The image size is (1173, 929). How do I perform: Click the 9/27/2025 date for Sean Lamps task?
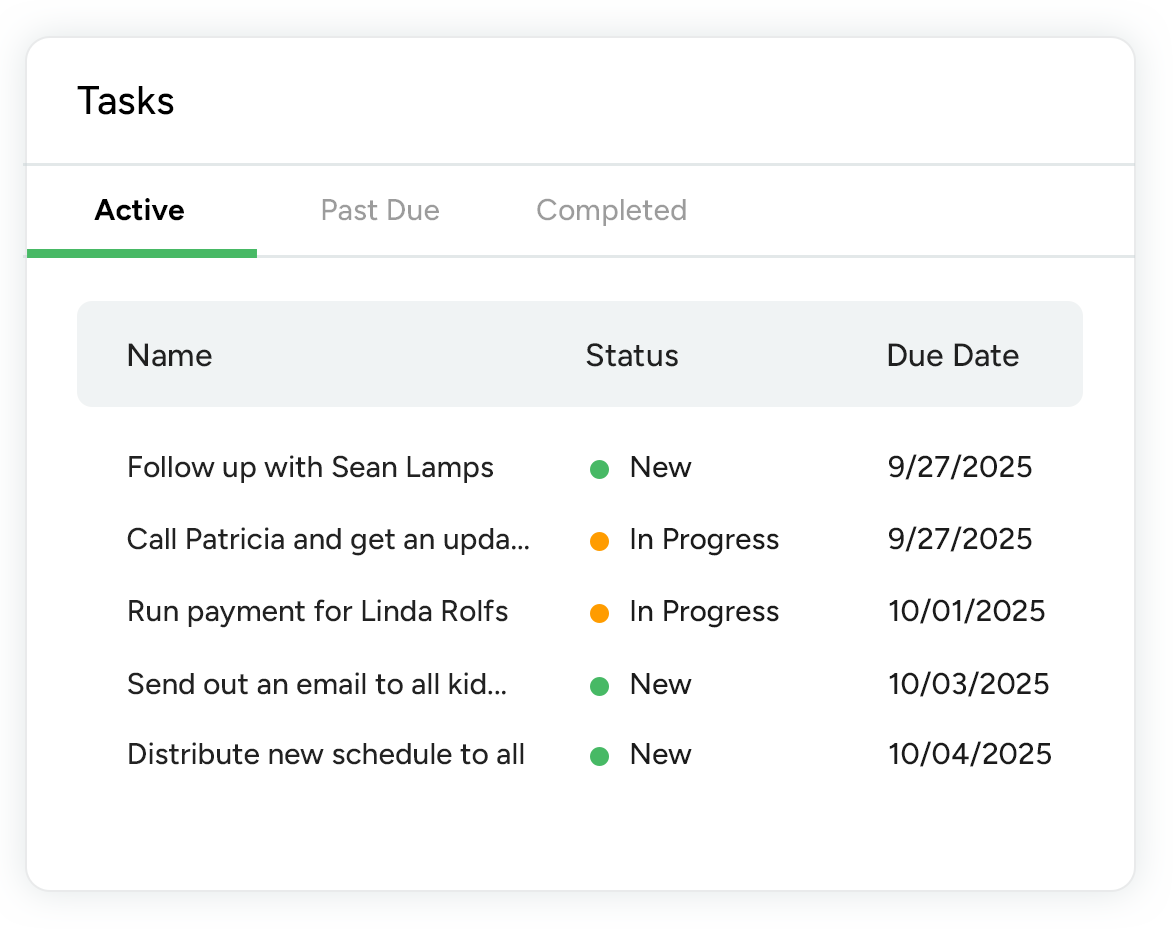point(959,467)
